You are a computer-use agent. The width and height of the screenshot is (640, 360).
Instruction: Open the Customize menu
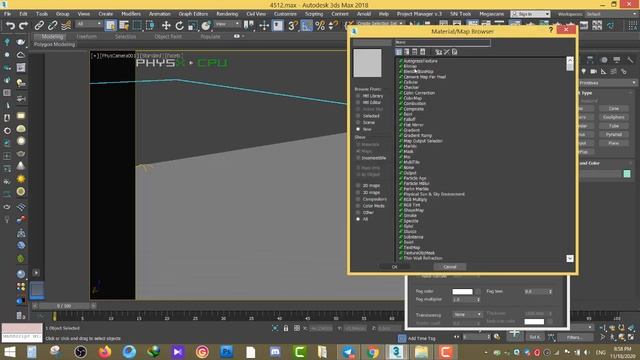pyautogui.click(x=285, y=14)
